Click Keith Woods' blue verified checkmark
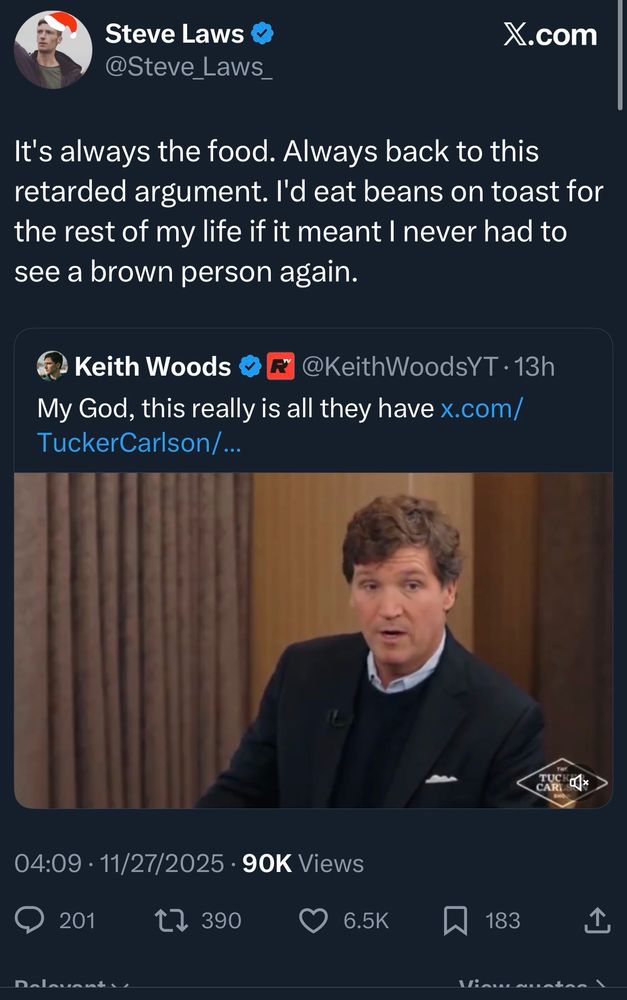Viewport: 627px width, 1000px height. pos(248,367)
